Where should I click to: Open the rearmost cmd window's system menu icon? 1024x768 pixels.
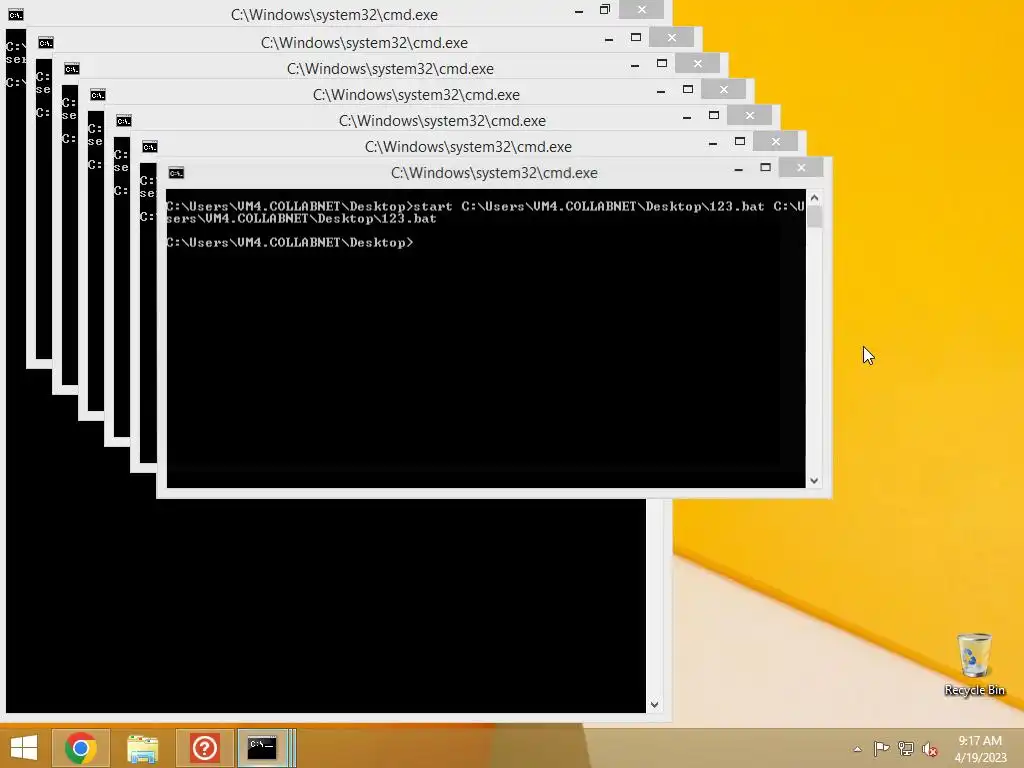[x=16, y=14]
